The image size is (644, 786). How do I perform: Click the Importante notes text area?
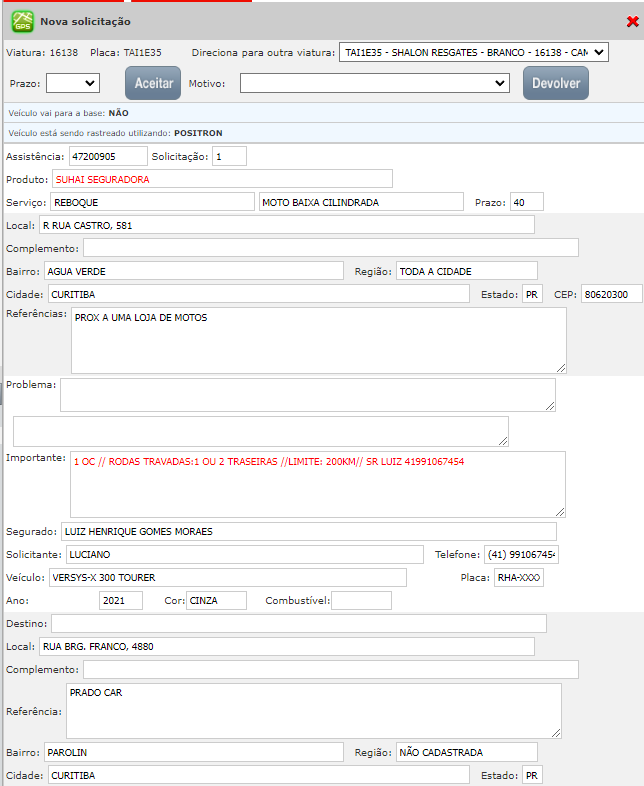point(318,484)
